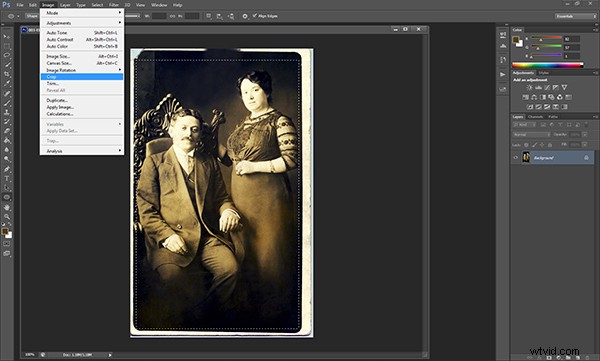Open Shape tool mode dropdown
Screen dimensions: 600x361
click(x=32, y=16)
